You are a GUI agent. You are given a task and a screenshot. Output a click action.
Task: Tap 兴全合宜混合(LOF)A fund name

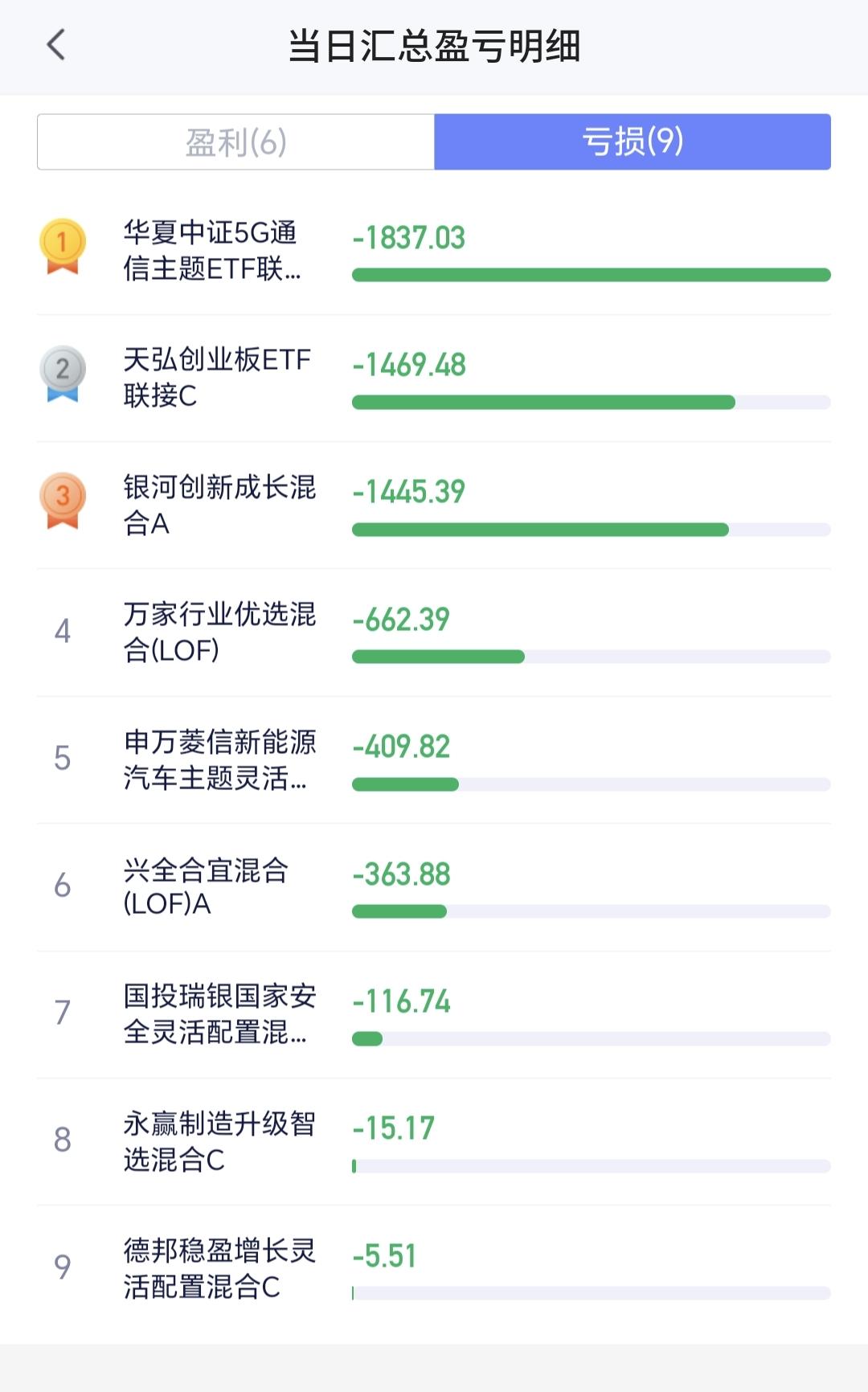click(x=206, y=886)
